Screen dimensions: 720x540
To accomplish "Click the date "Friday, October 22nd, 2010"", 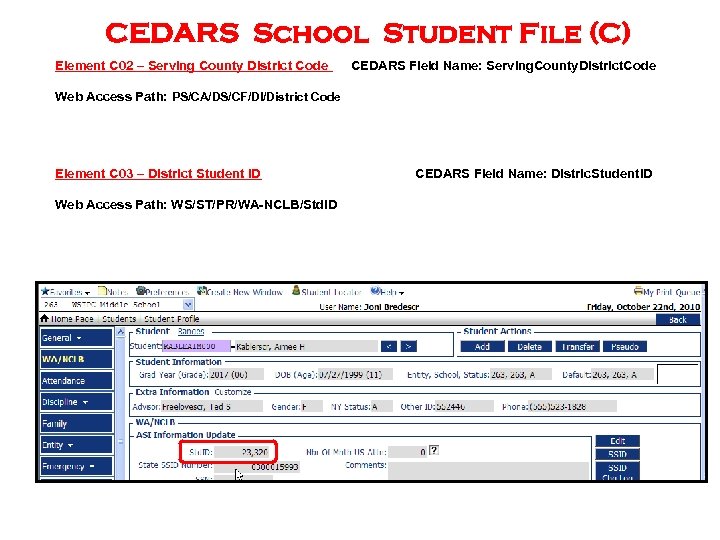I will pyautogui.click(x=643, y=307).
